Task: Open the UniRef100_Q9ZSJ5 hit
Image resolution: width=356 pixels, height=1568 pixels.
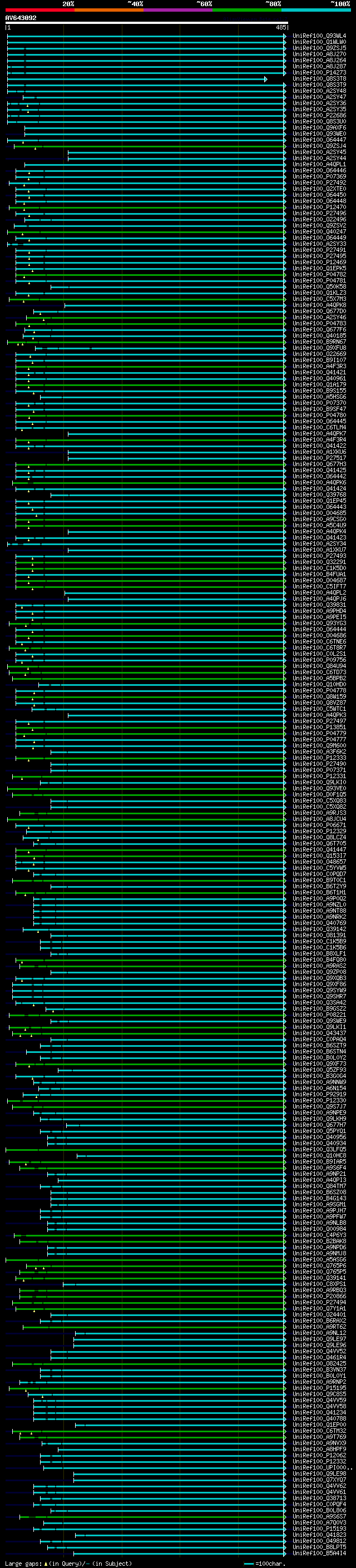Action: tap(319, 48)
